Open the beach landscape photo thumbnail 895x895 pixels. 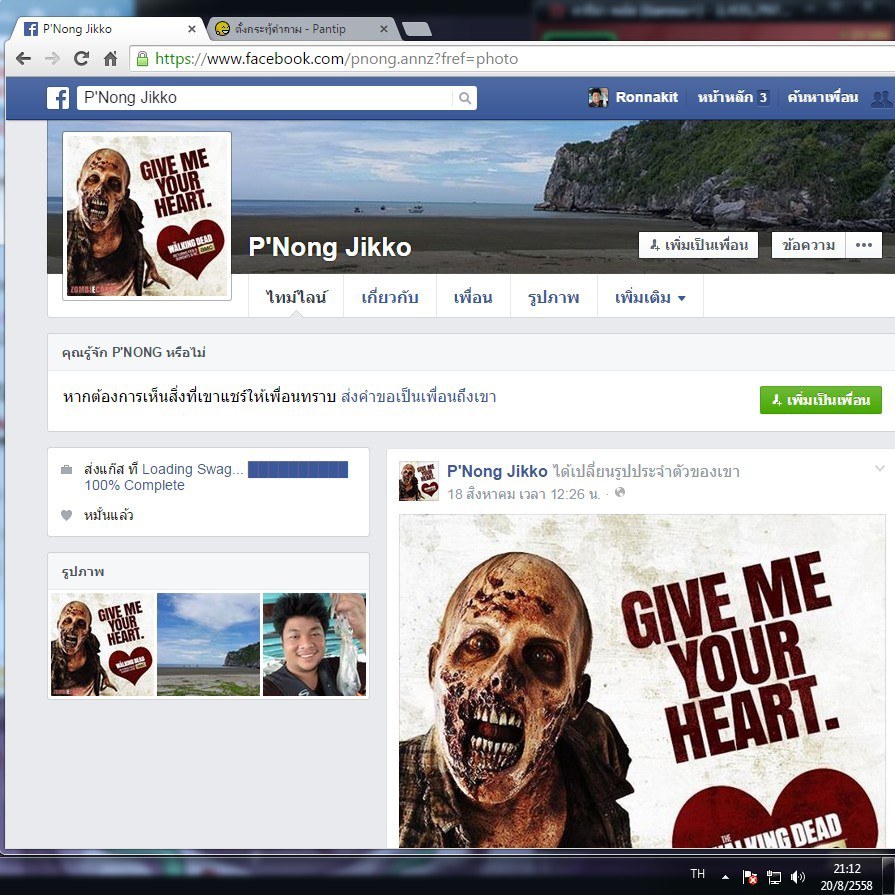click(x=208, y=644)
